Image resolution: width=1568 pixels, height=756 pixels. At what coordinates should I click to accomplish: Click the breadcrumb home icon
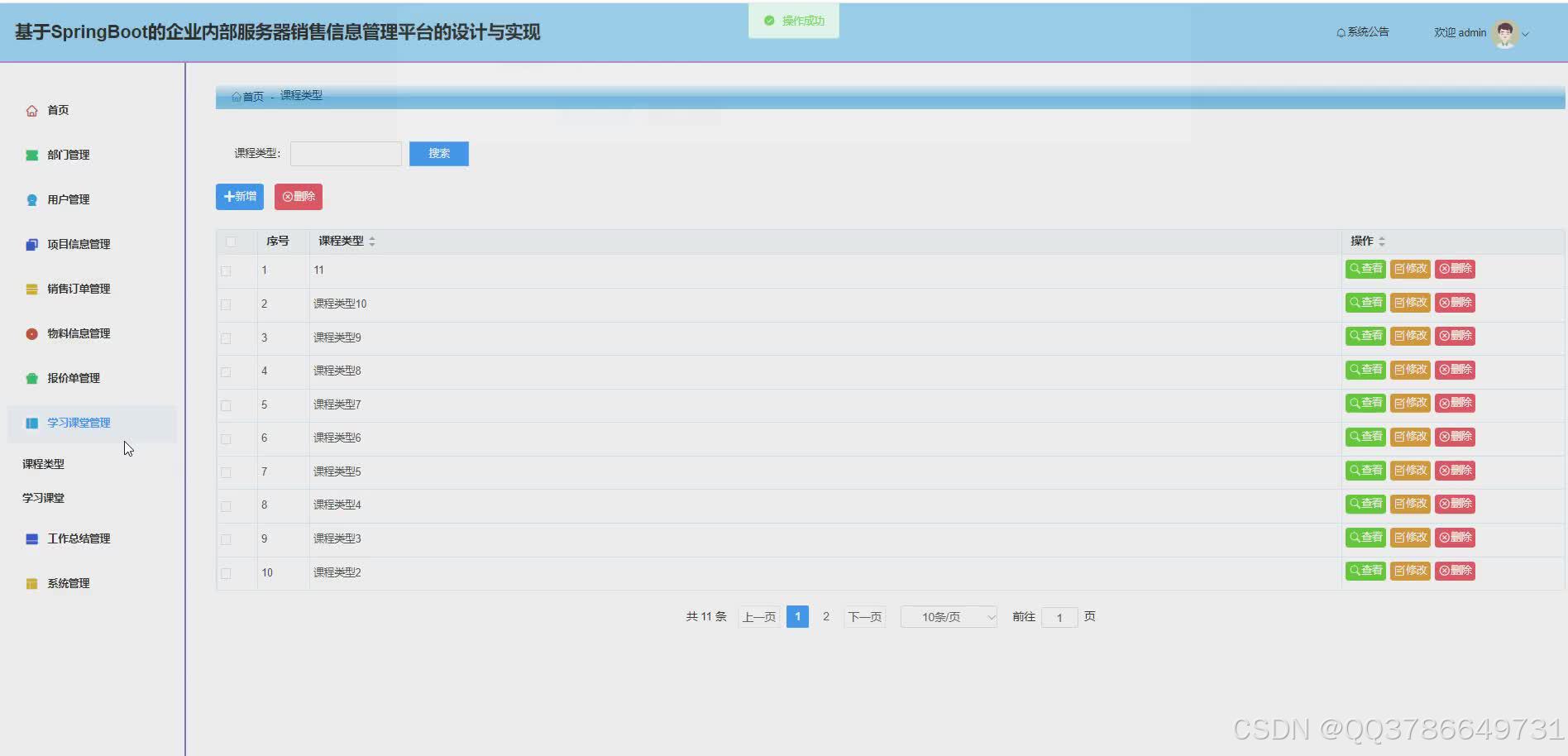[237, 97]
